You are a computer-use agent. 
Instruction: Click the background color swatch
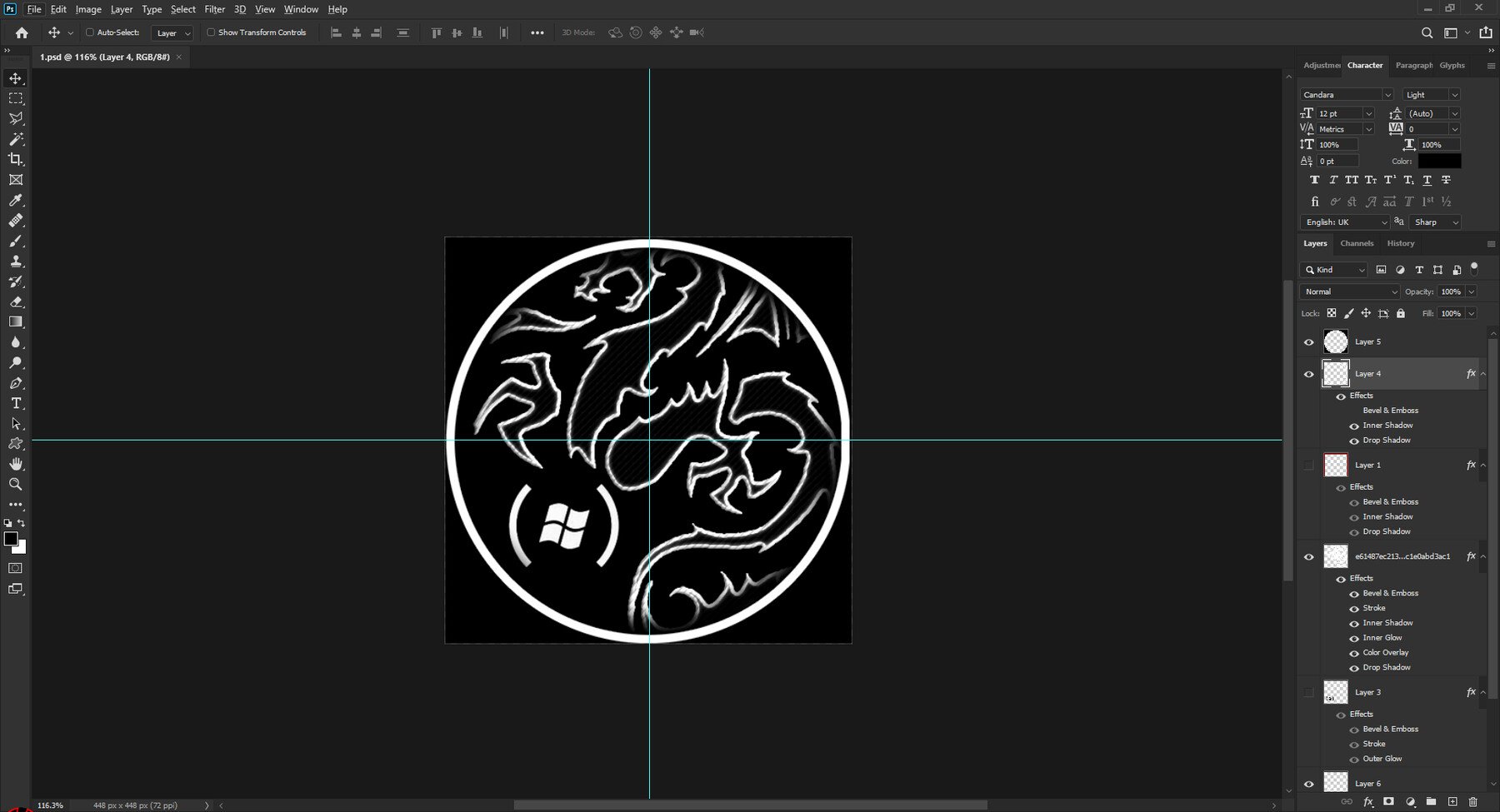pyautogui.click(x=22, y=549)
